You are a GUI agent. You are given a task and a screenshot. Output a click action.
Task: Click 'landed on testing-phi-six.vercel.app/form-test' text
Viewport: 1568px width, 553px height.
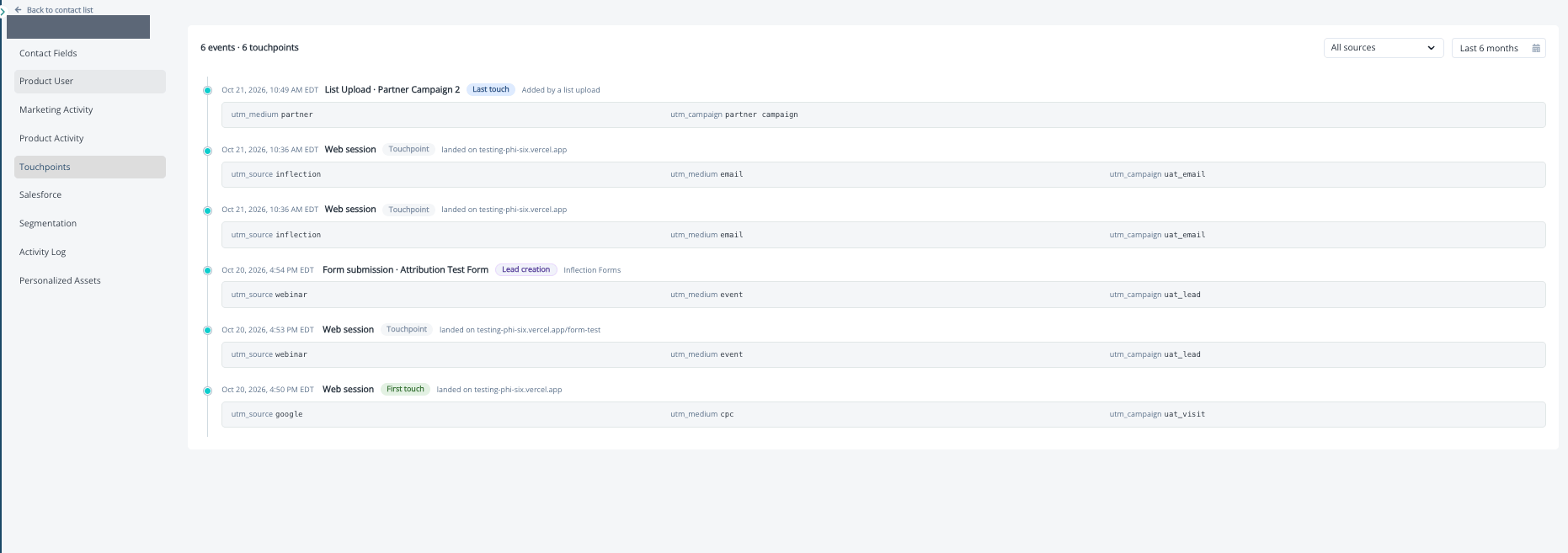coord(520,330)
